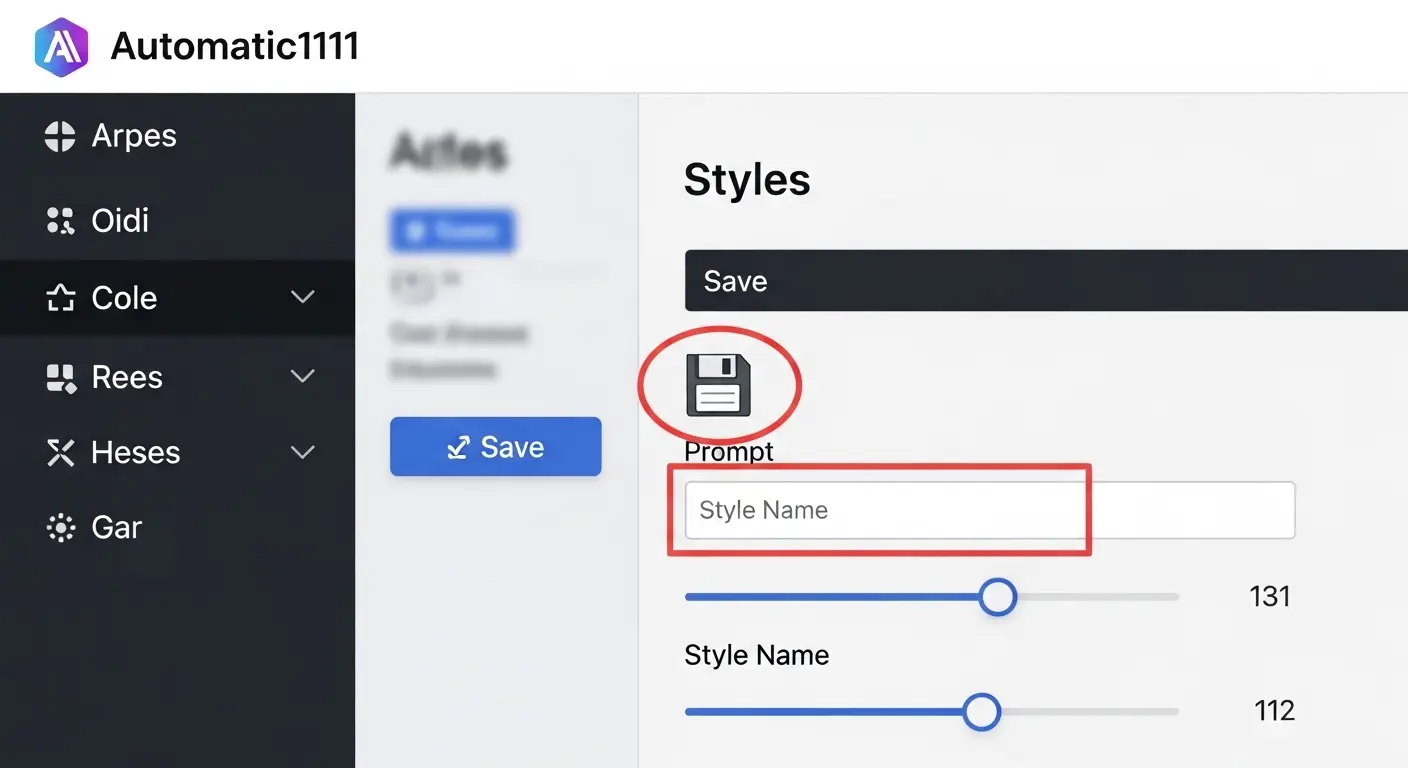The image size is (1408, 768).
Task: Click the Heses crossed-tools icon
Action: point(60,453)
